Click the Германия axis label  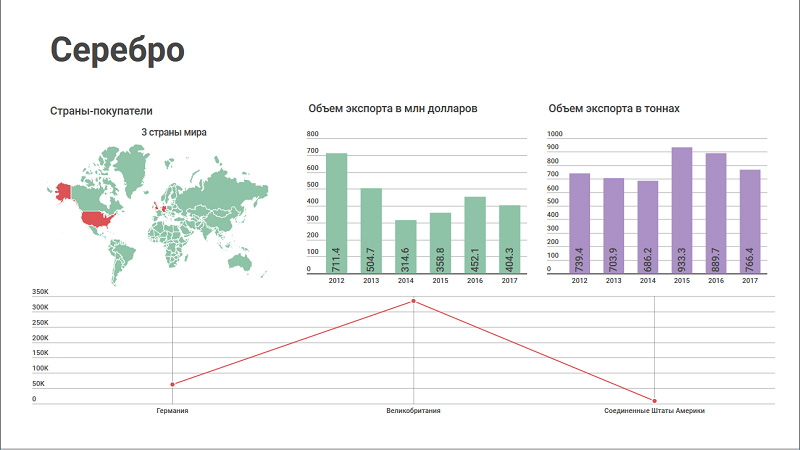pyautogui.click(x=172, y=411)
